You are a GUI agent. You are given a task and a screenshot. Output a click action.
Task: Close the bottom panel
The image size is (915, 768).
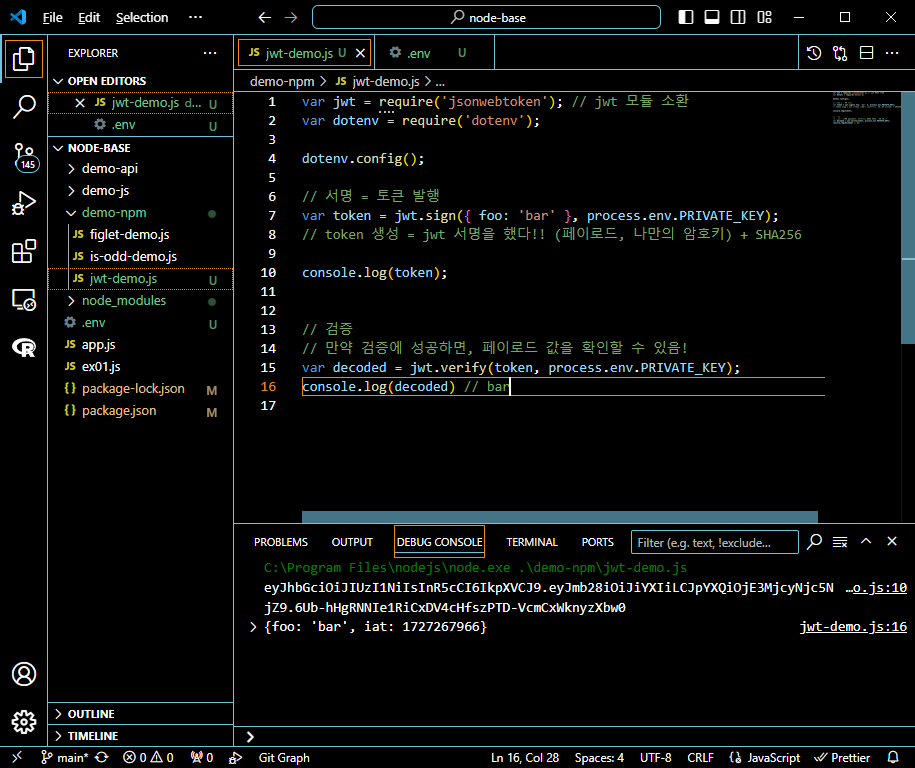tap(892, 542)
